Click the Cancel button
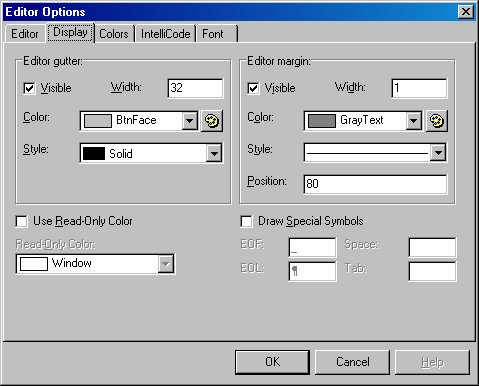Screen dimensions: 479x386 click(352, 362)
